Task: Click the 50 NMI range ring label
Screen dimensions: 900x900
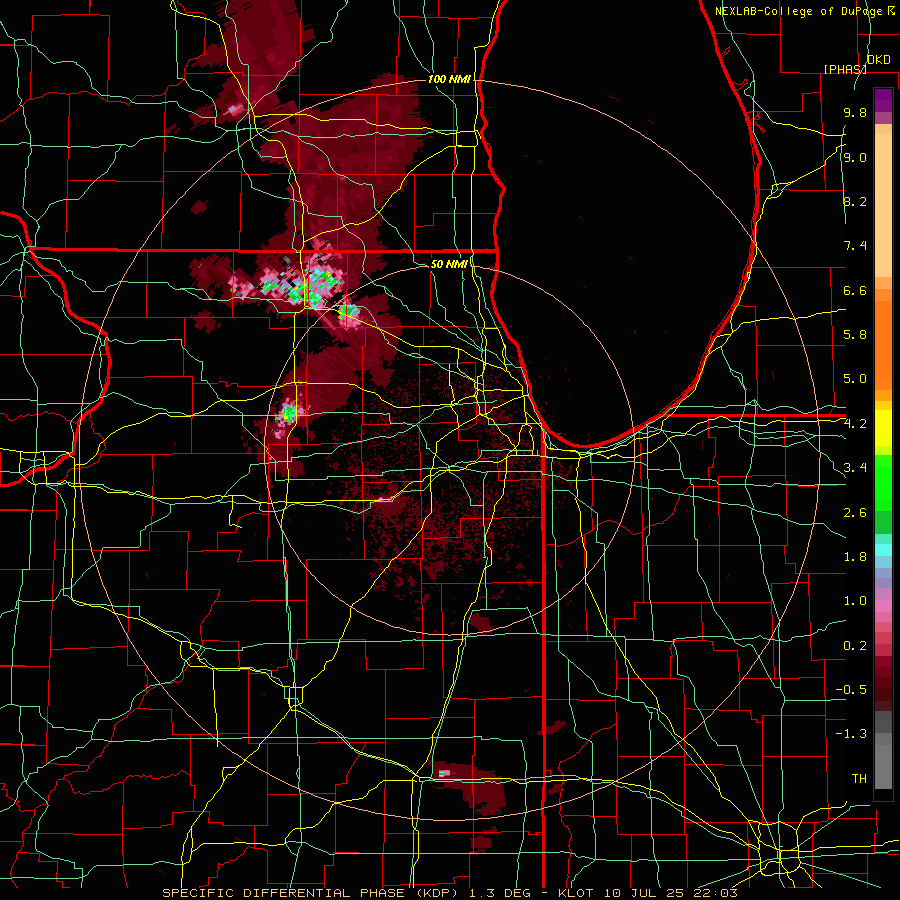Action: pos(449,264)
